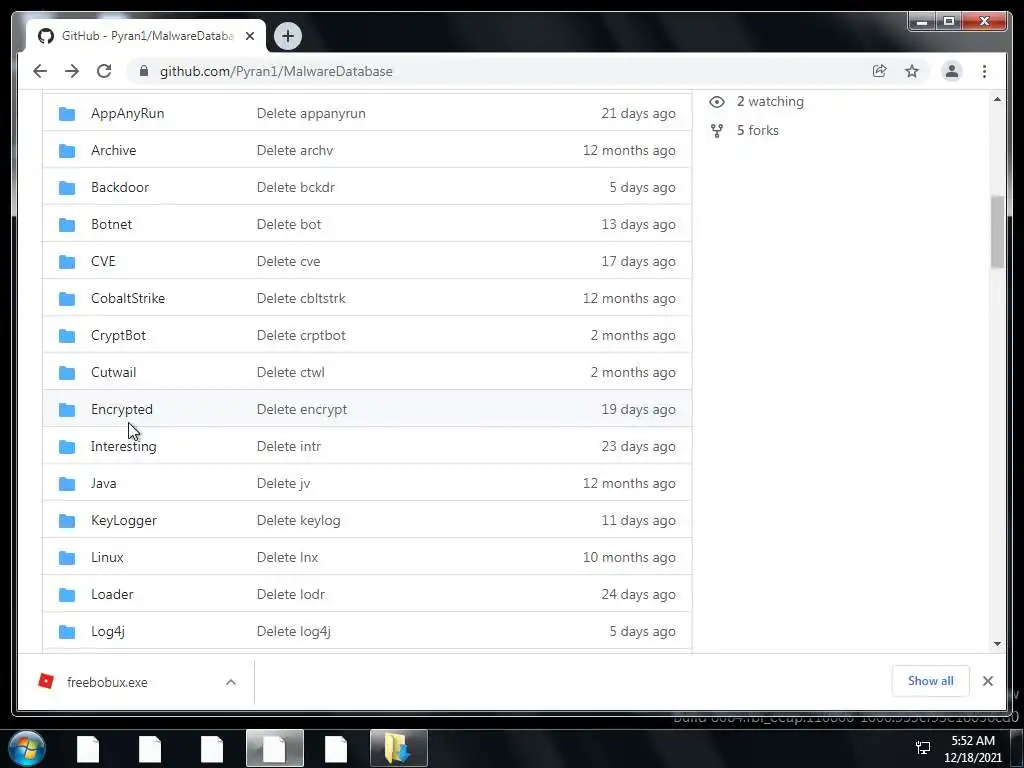Open the Linux folder link
1024x768 pixels.
(107, 557)
